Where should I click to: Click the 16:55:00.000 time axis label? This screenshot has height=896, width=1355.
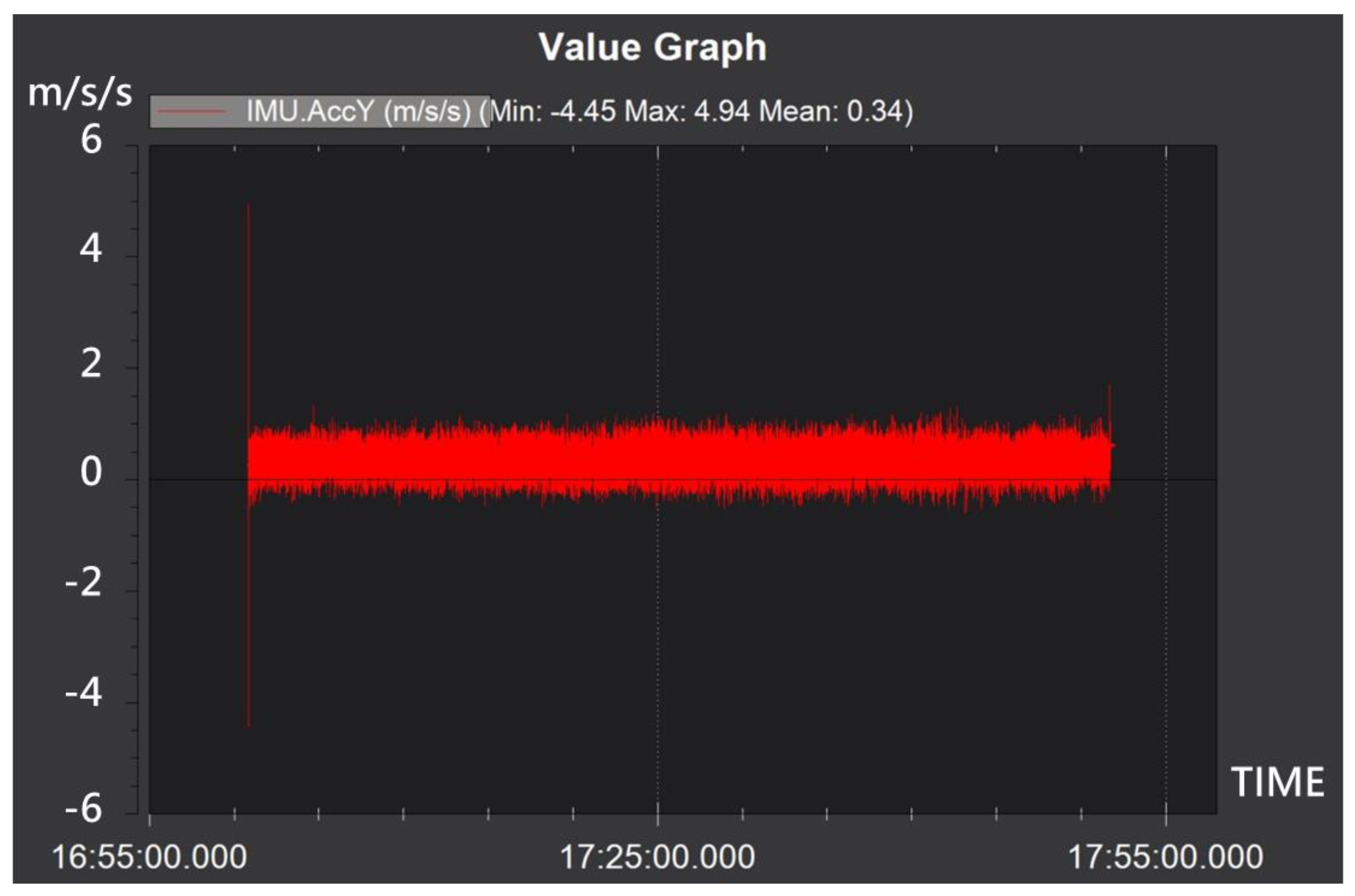point(149,857)
